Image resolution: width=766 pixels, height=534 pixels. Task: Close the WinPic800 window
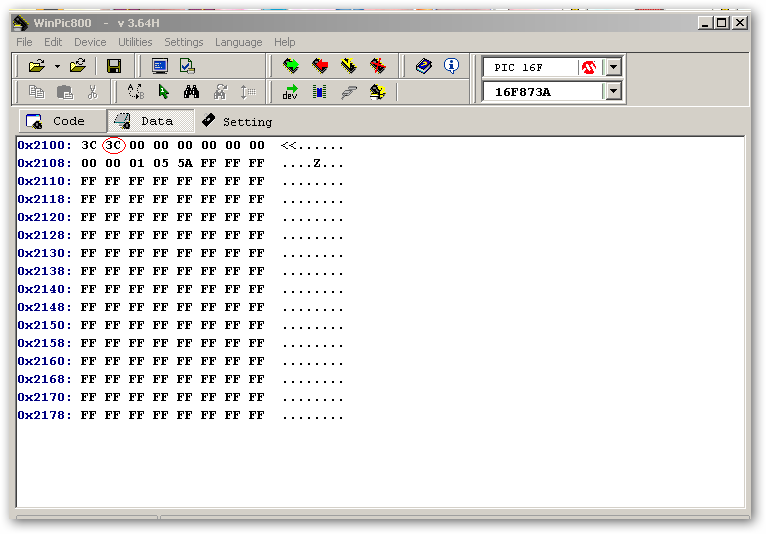(740, 22)
